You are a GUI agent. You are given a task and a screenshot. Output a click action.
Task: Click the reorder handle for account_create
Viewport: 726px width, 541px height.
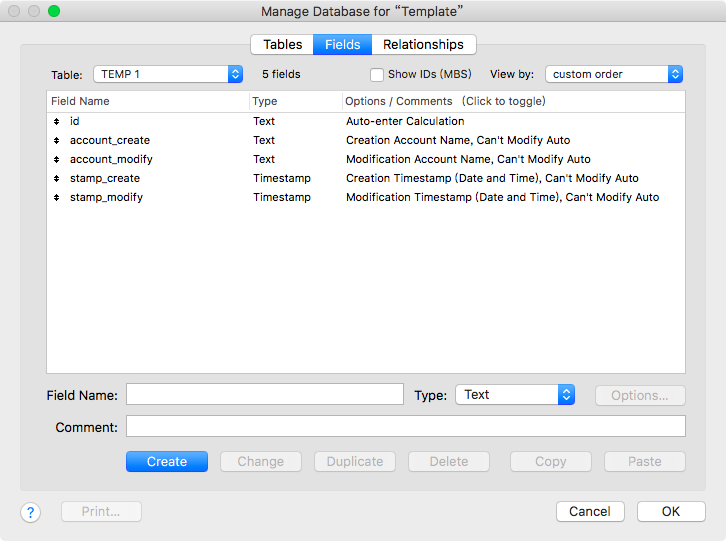[x=56, y=140]
